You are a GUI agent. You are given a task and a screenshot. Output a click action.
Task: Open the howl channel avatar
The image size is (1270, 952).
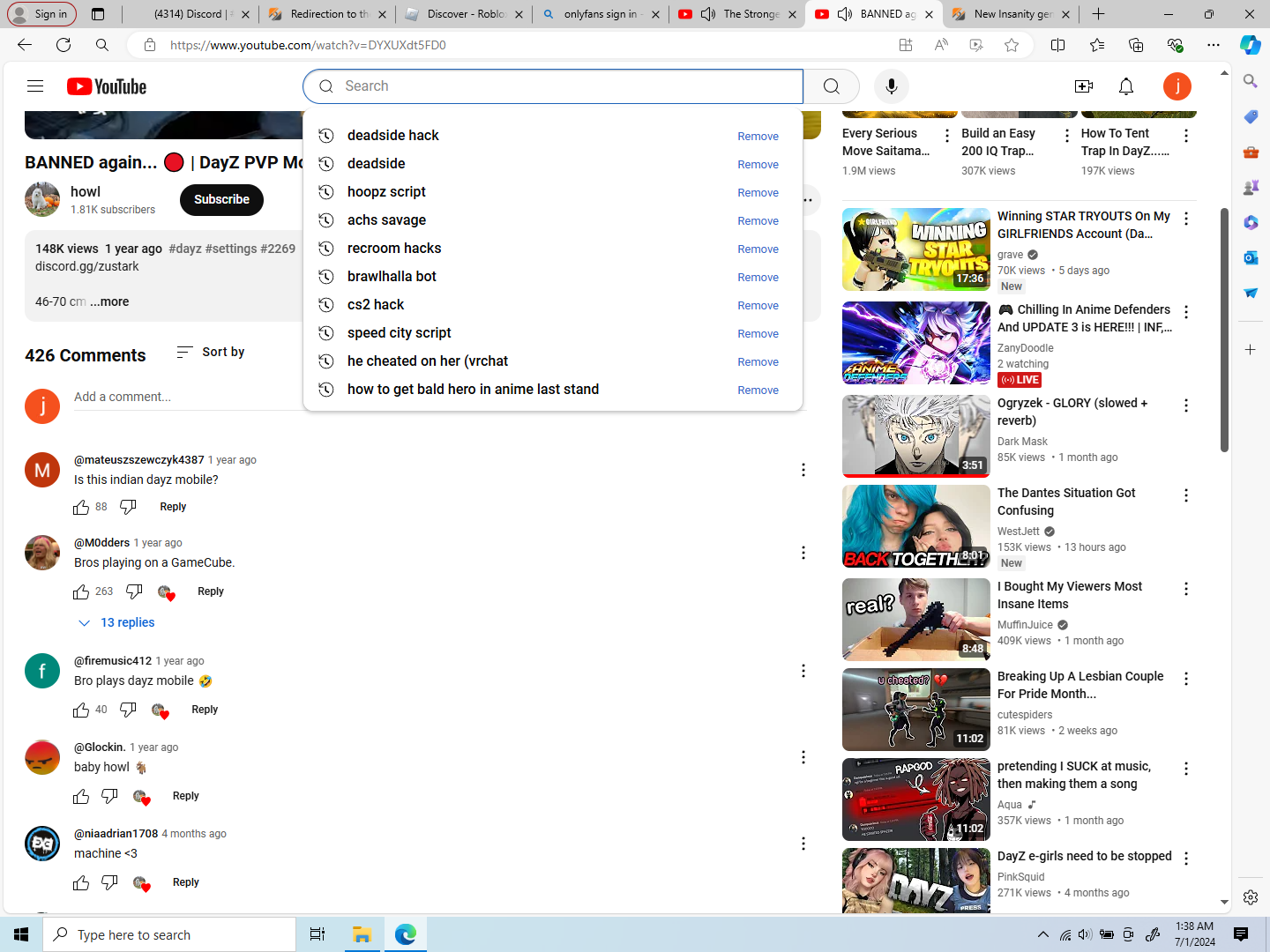click(x=42, y=199)
